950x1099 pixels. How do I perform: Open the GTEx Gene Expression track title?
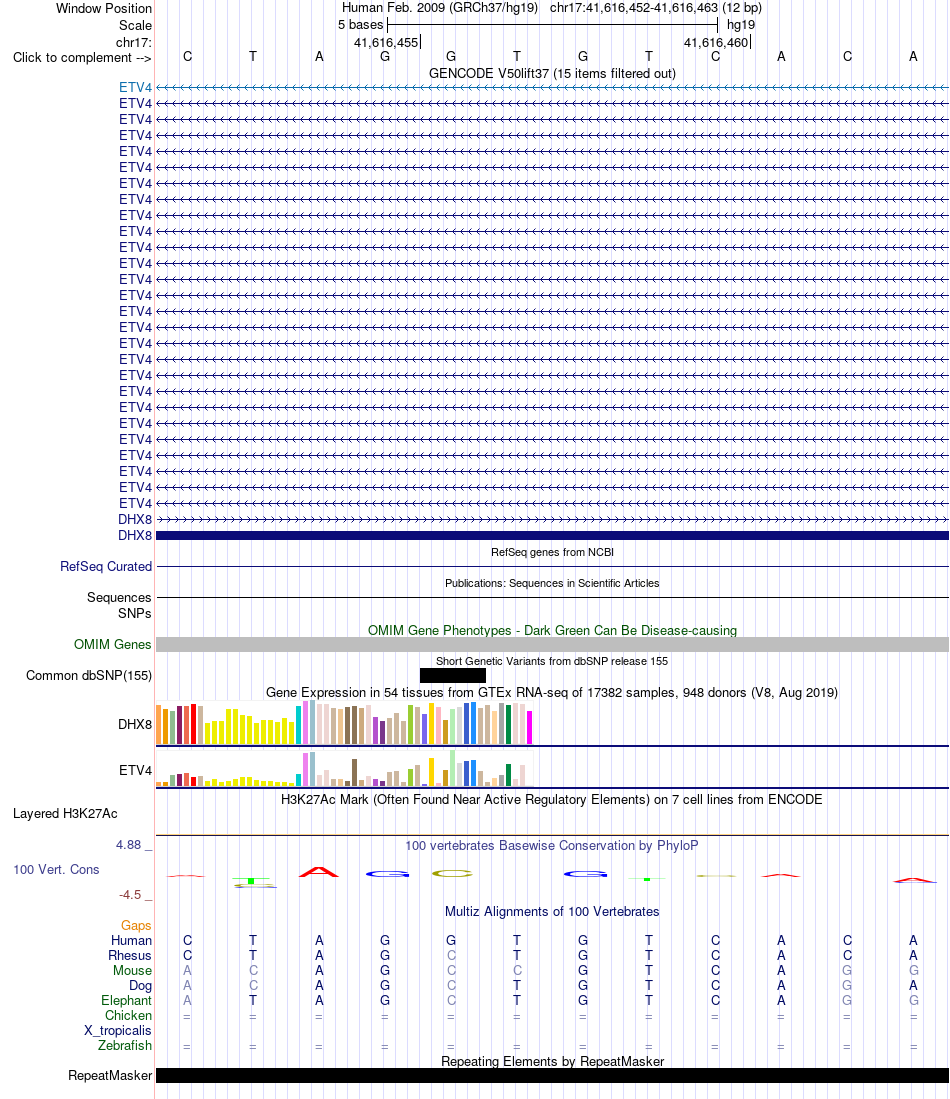(552, 692)
